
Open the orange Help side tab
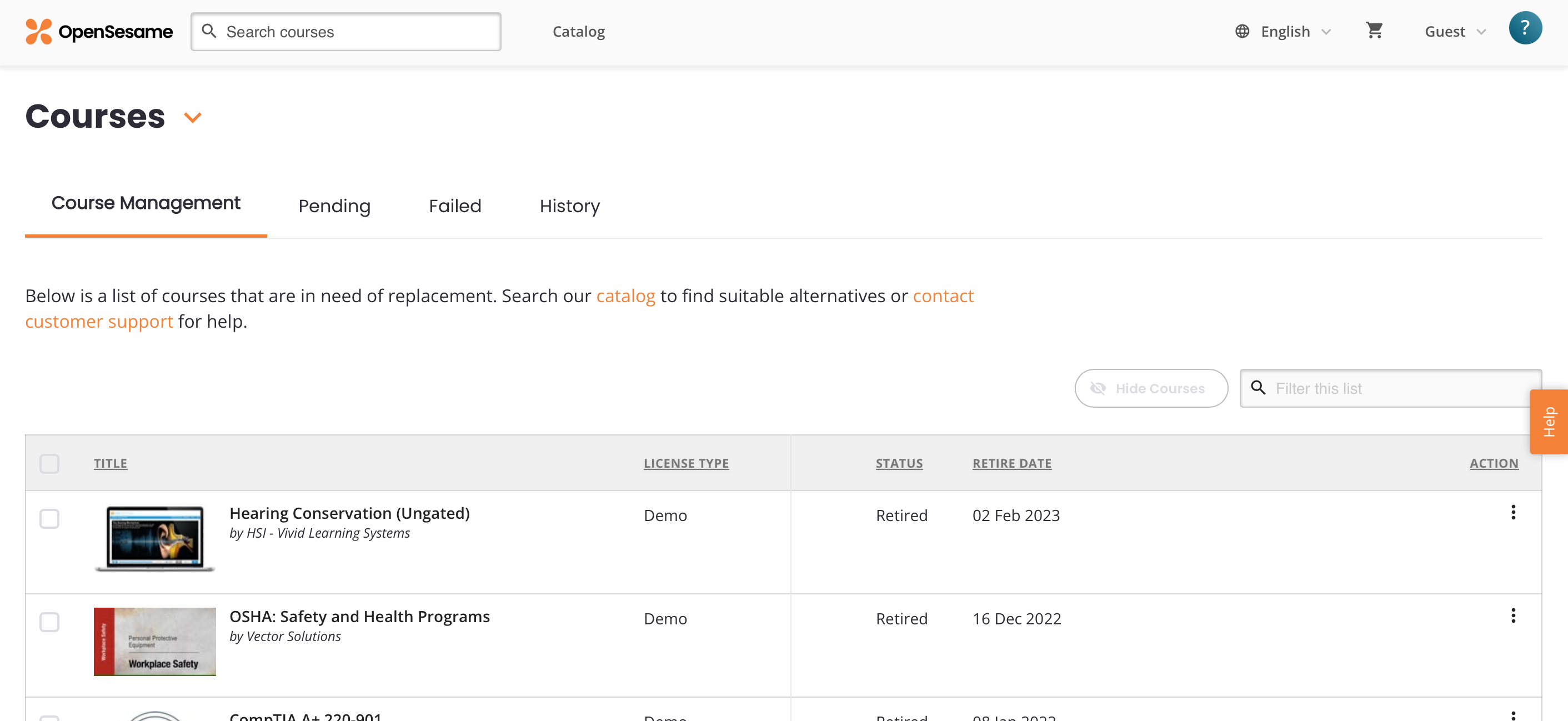tap(1549, 422)
